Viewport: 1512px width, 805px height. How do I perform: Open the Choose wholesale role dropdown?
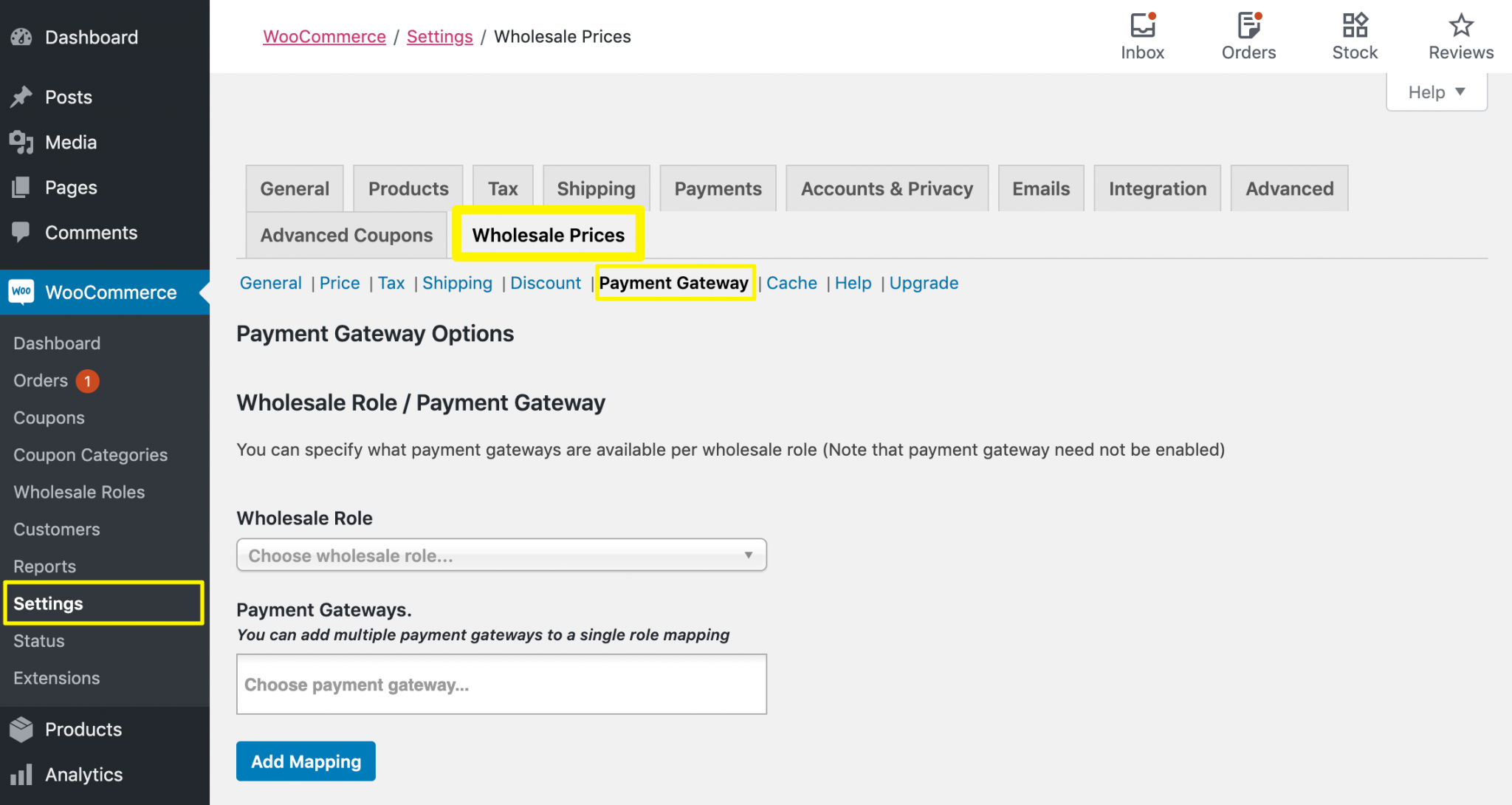tap(501, 555)
